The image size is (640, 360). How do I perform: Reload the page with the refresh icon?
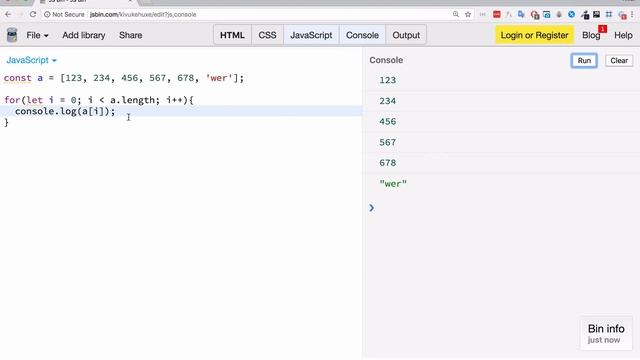[x=33, y=14]
